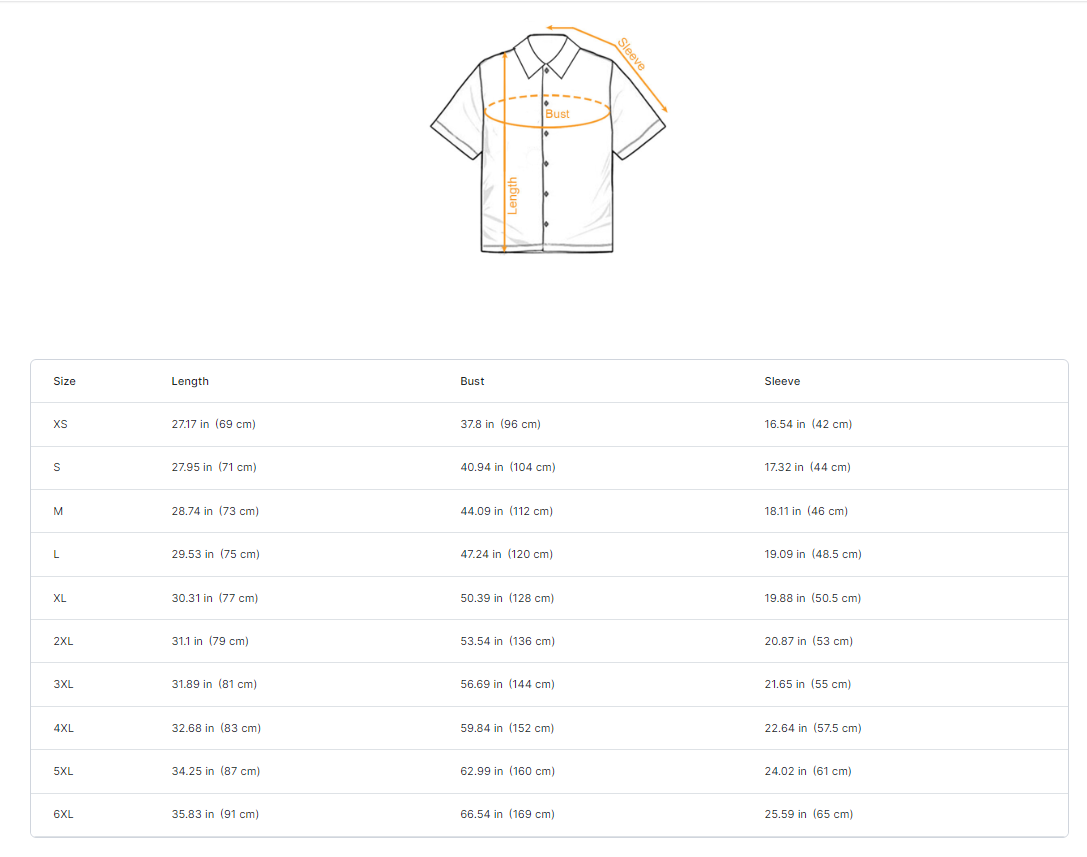The image size is (1087, 857).
Task: Click the orange Sleeve label on diagram
Action: pyautogui.click(x=631, y=54)
